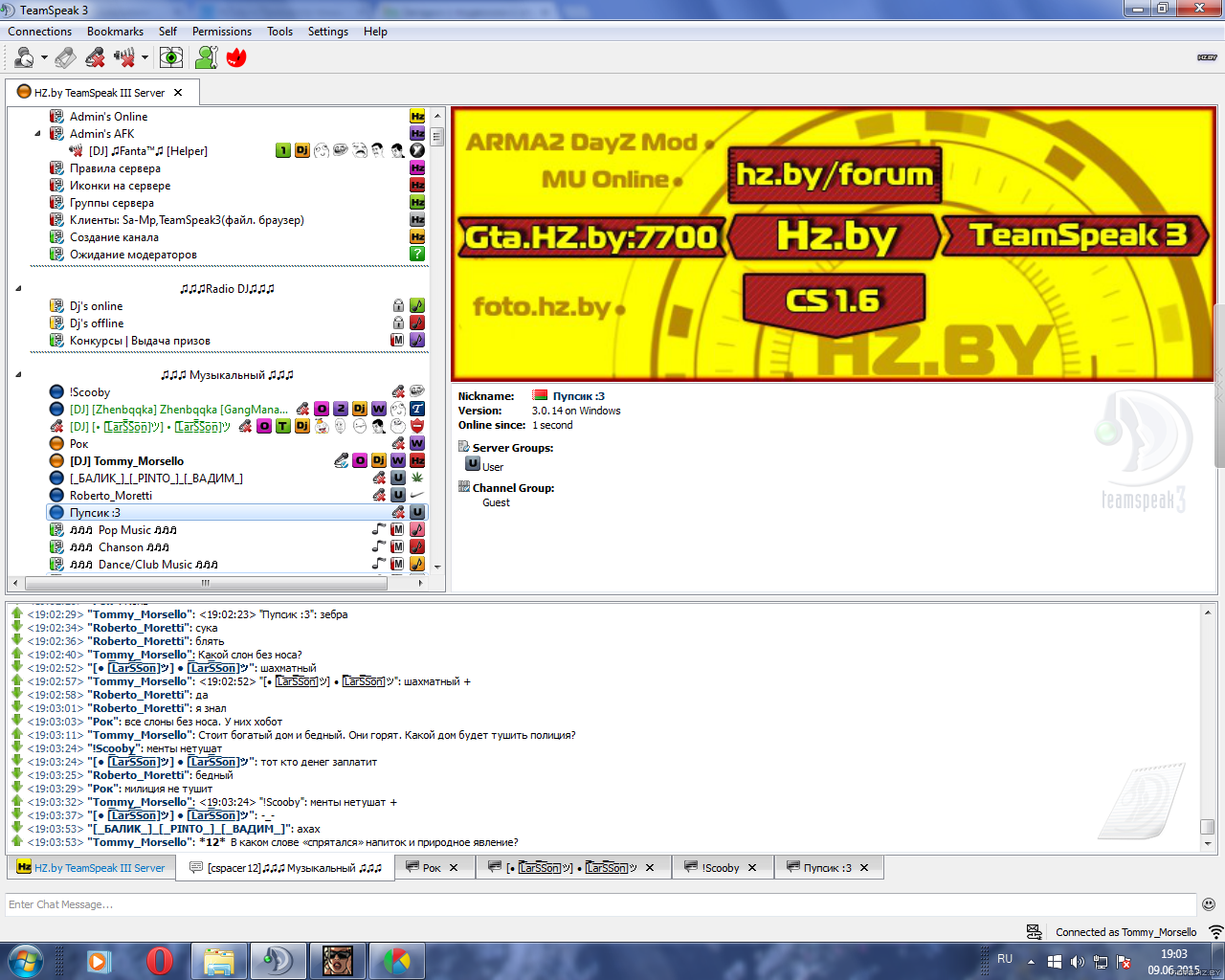Screen dimensions: 1225x980
Task: Click the capture profile microphone toolbar icon
Action: coord(65,57)
